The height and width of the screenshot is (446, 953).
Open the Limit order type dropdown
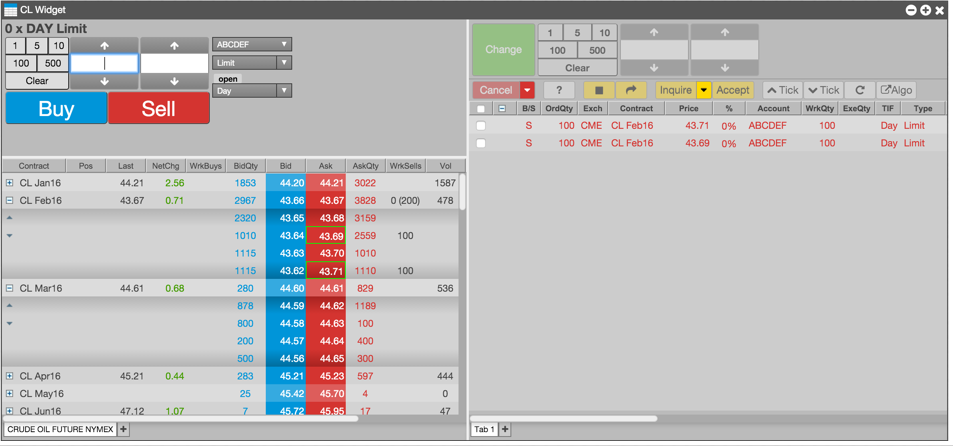pyautogui.click(x=252, y=63)
